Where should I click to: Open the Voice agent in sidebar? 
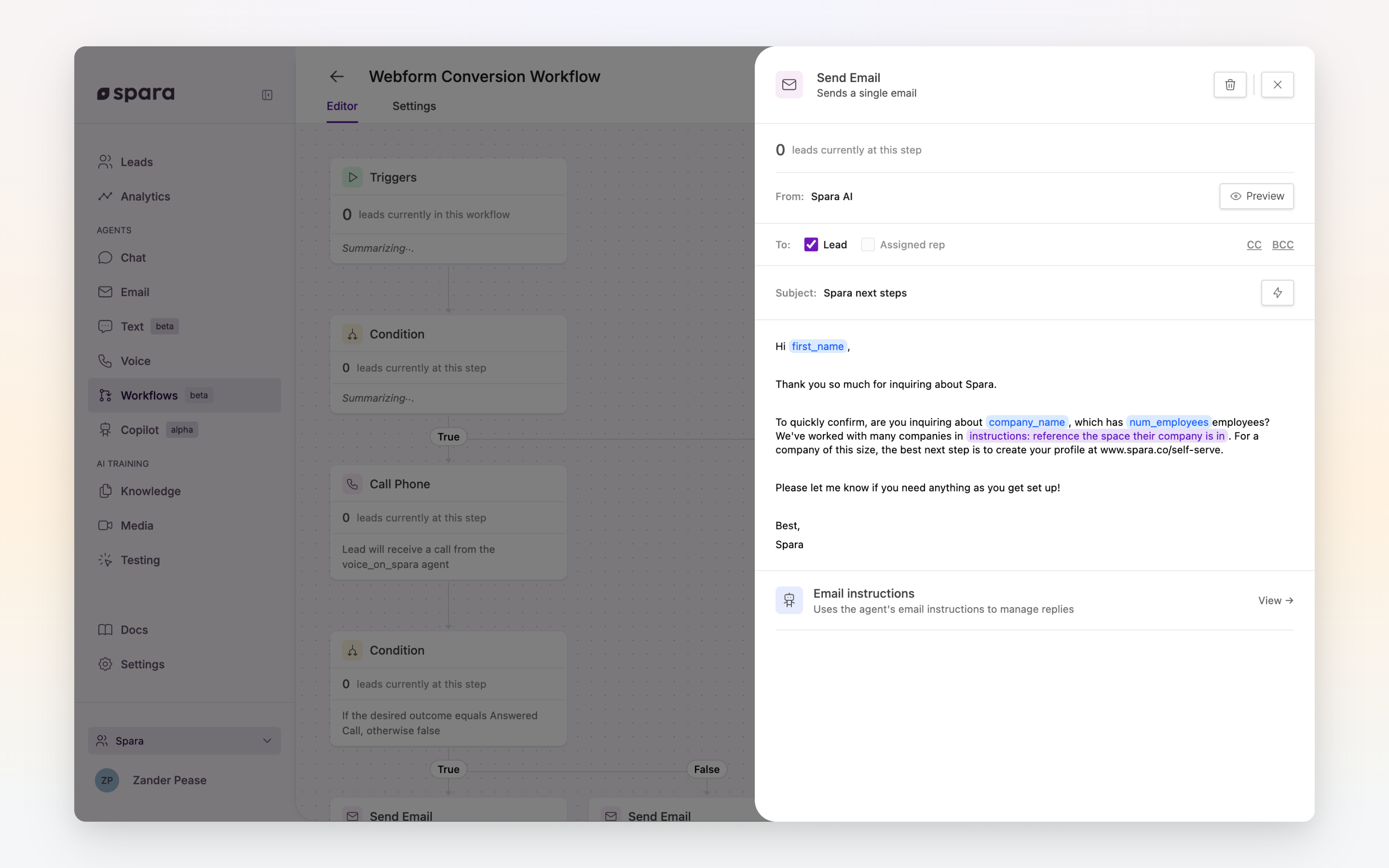click(135, 361)
